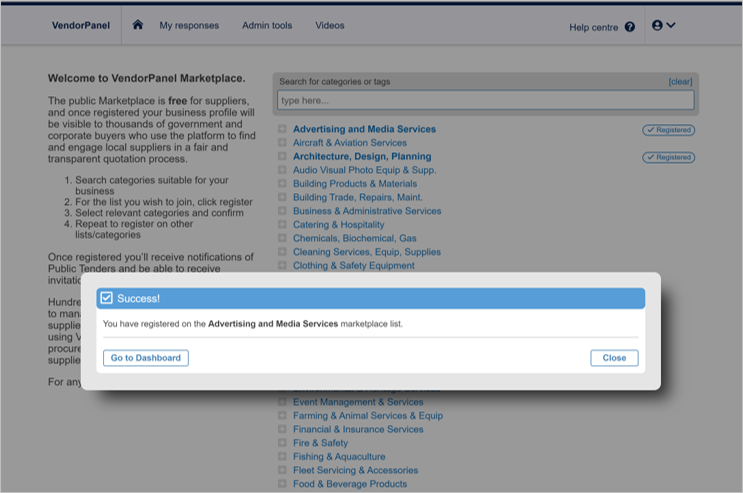Viewport: 743px width, 493px height.
Task: Expand Building Trade, Repairs, Maint. category
Action: point(282,197)
